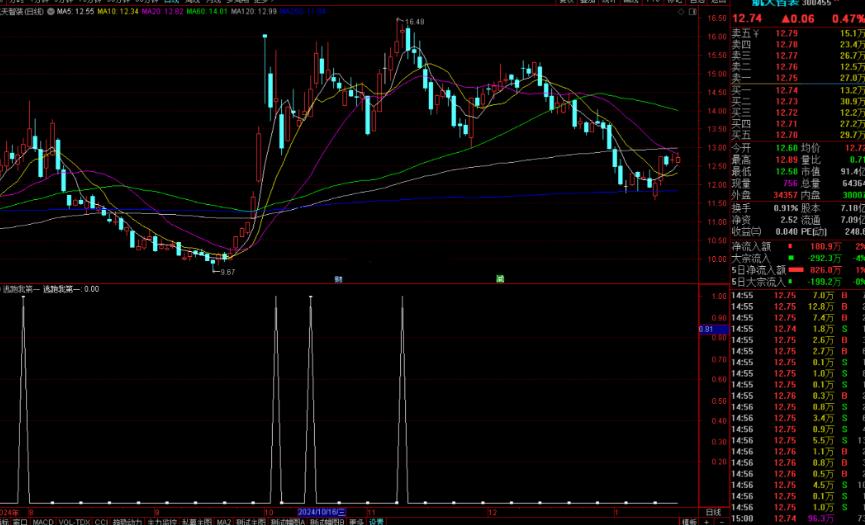Switch to the MA2 tab

pos(223,522)
